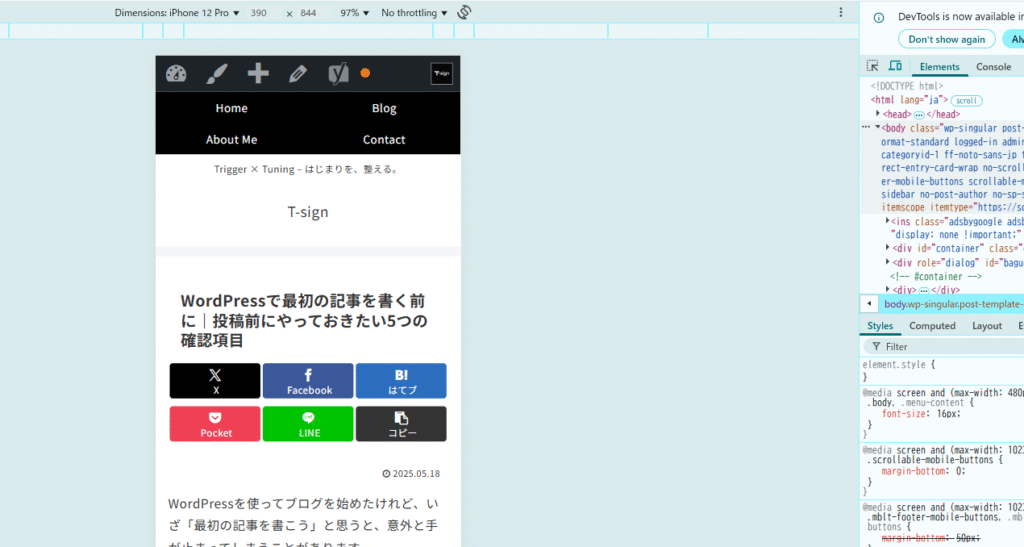Open the About Me menu item
Image resolution: width=1024 pixels, height=547 pixels.
point(231,140)
